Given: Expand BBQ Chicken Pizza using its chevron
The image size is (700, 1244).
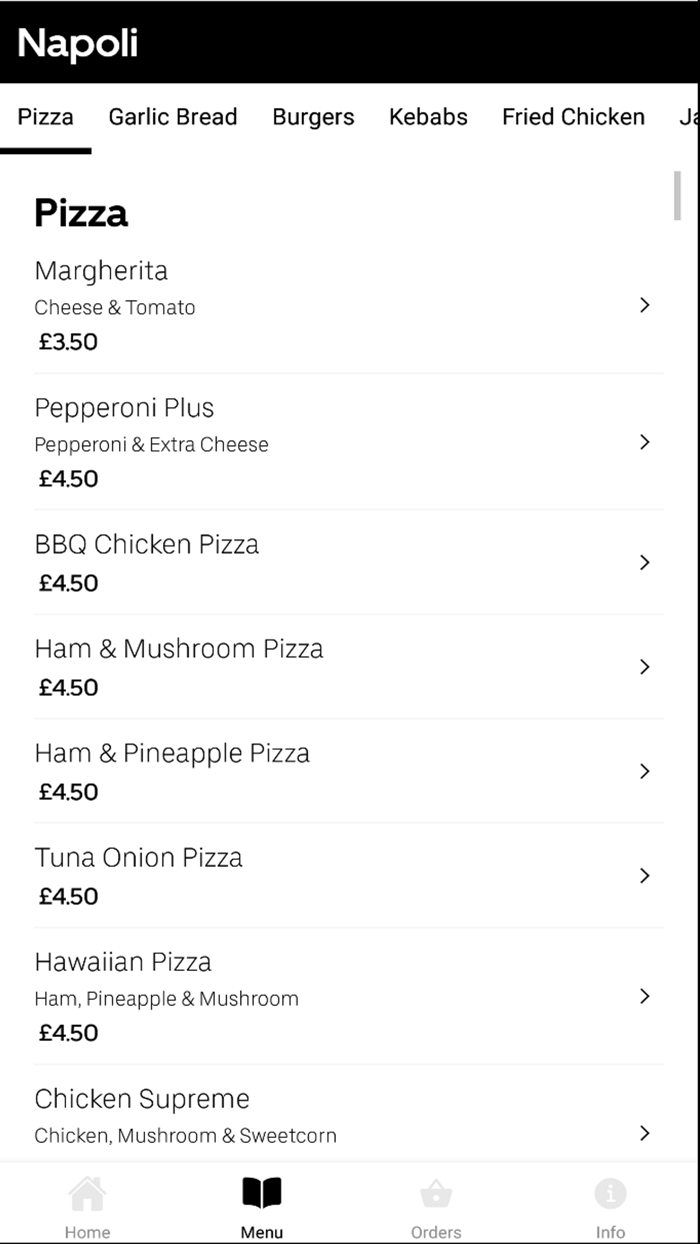Looking at the screenshot, I should 644,562.
